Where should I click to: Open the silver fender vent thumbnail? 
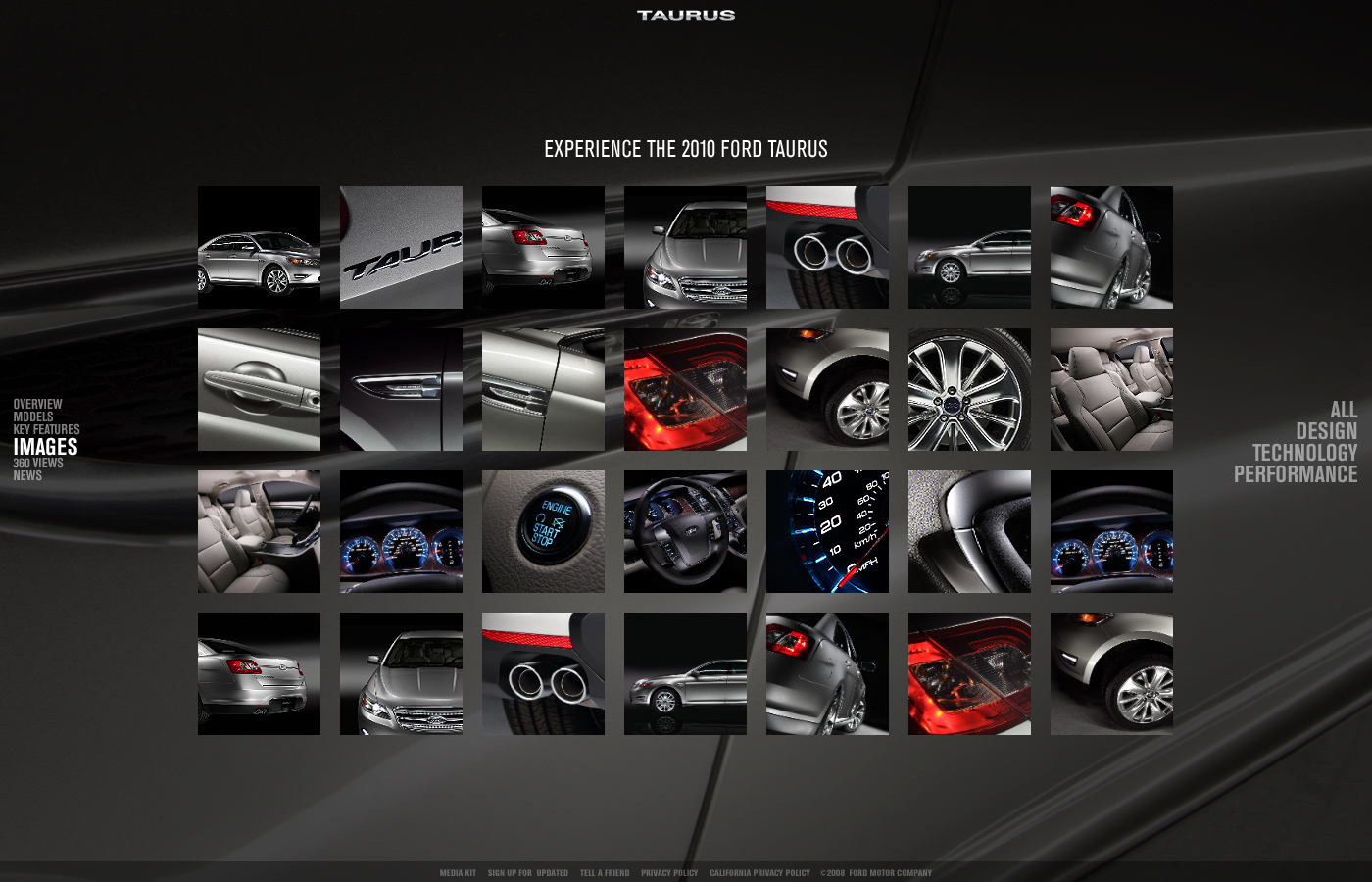coord(543,389)
